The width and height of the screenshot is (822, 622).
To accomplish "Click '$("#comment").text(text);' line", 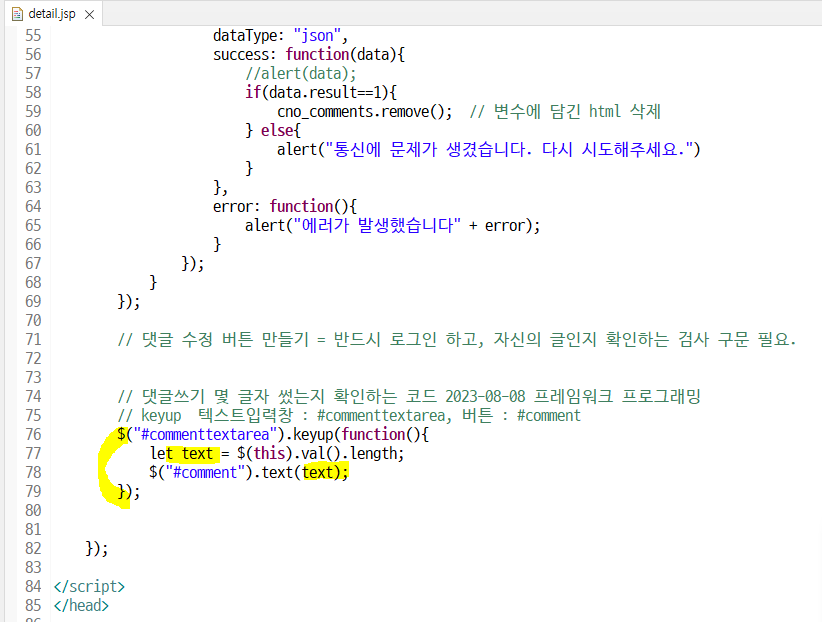I will pos(248,473).
